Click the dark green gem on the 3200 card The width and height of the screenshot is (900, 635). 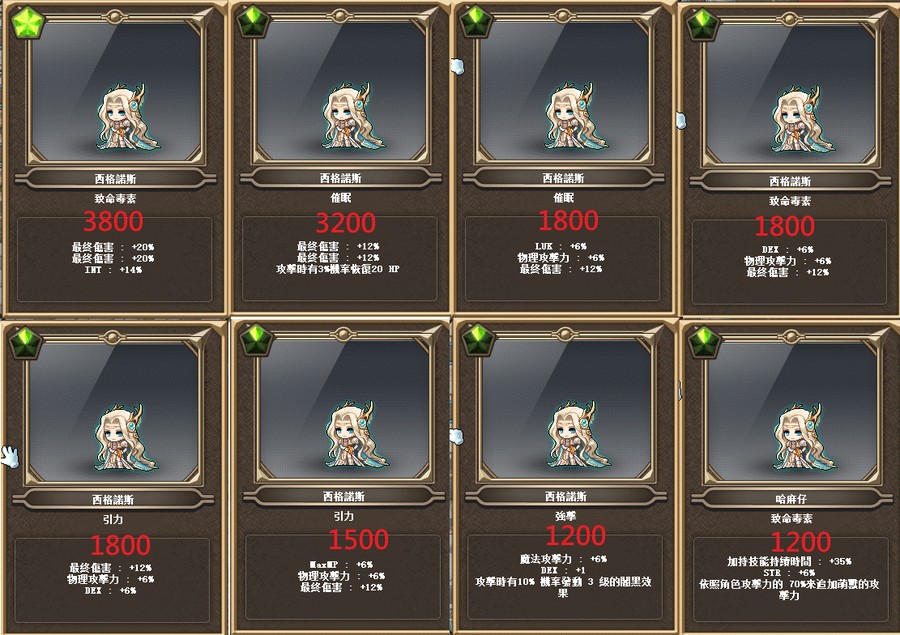(x=253, y=21)
